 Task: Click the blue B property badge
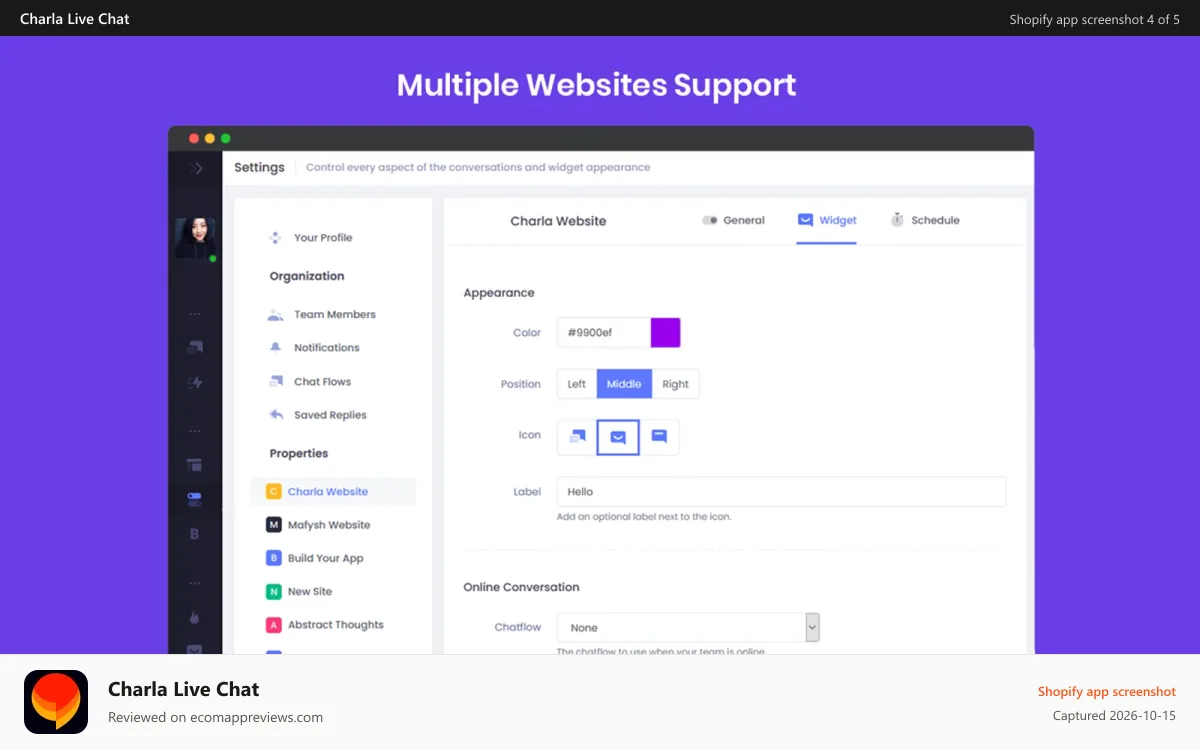273,558
